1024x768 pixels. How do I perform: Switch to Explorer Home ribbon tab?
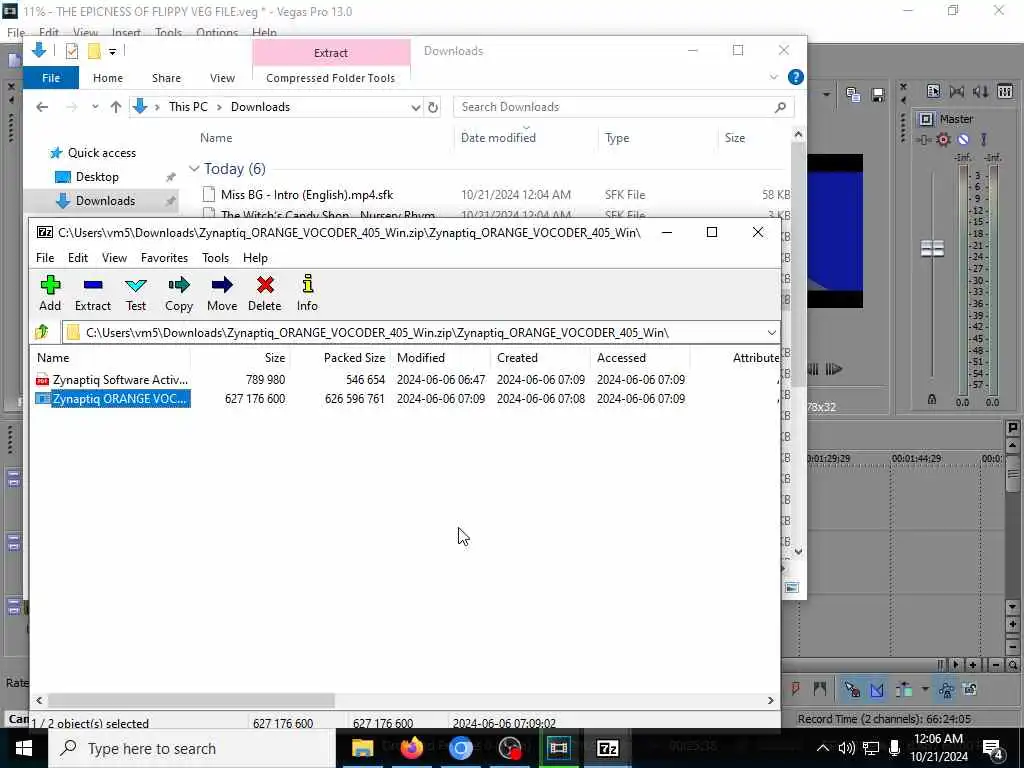point(108,78)
